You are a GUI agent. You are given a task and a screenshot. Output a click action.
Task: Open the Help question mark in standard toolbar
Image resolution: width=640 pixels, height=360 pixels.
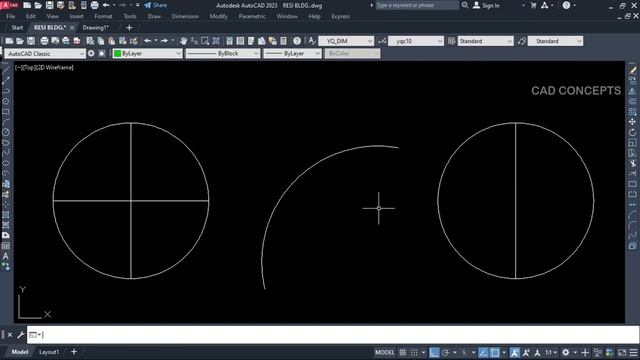point(297,41)
